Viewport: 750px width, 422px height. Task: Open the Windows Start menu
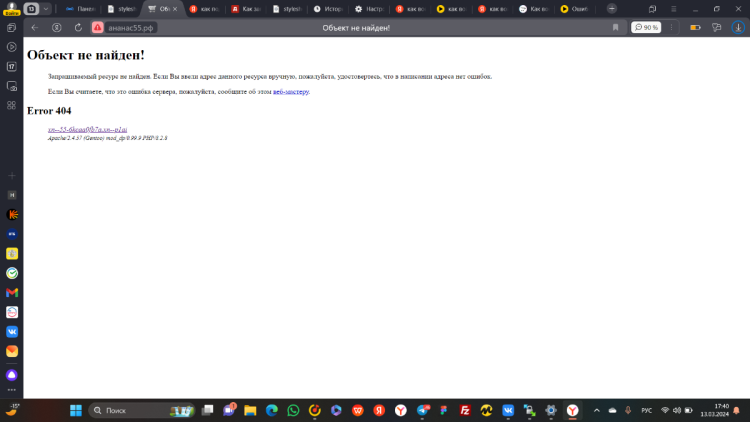click(76, 410)
